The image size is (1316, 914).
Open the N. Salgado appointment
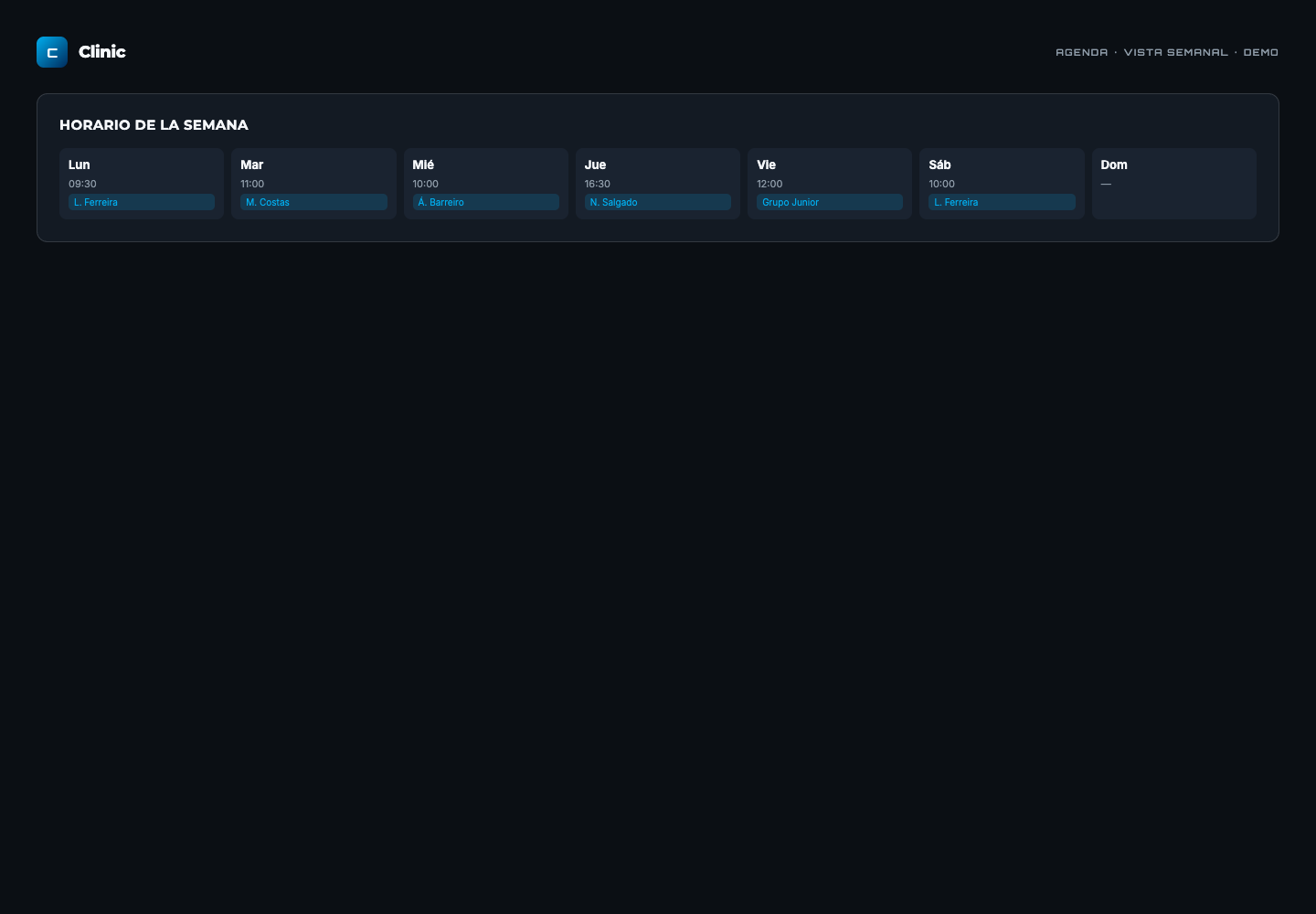pyautogui.click(x=658, y=202)
